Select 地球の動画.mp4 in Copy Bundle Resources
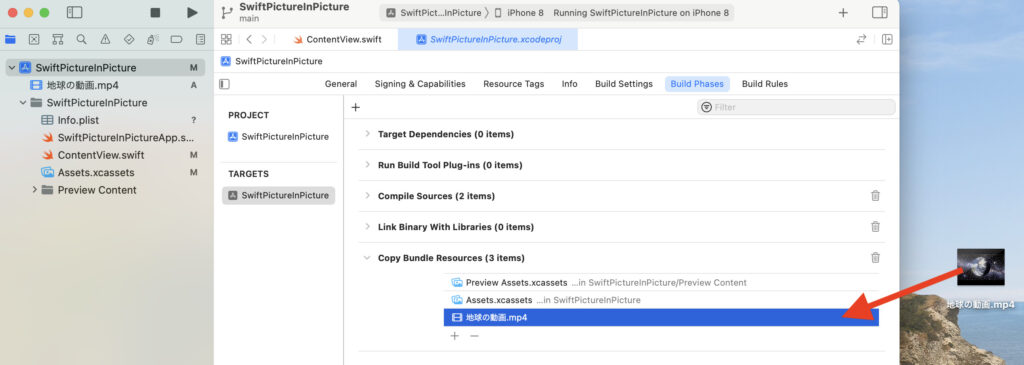The height and width of the screenshot is (365, 1024). coord(661,317)
